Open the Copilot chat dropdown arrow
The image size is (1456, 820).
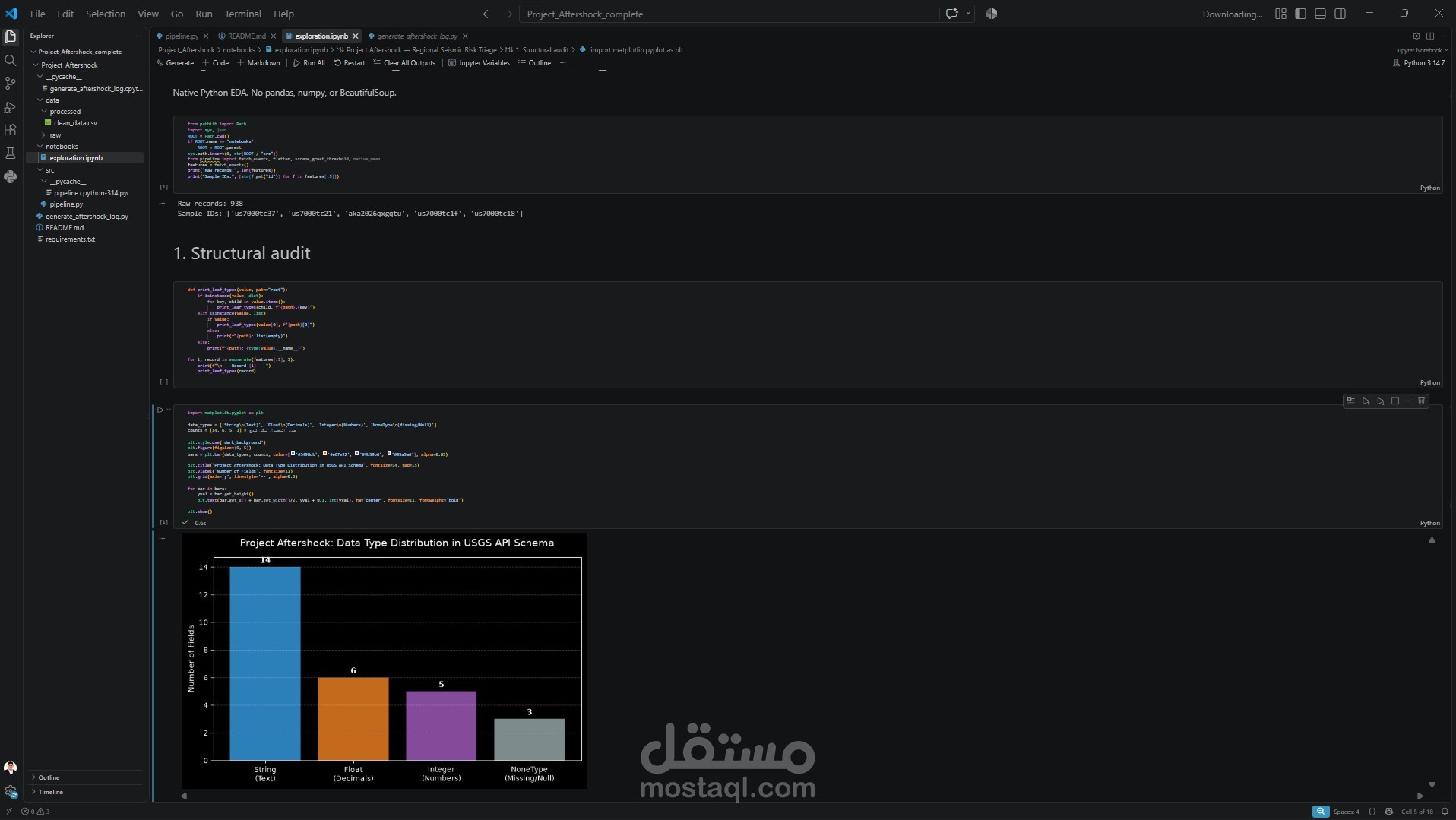point(967,14)
